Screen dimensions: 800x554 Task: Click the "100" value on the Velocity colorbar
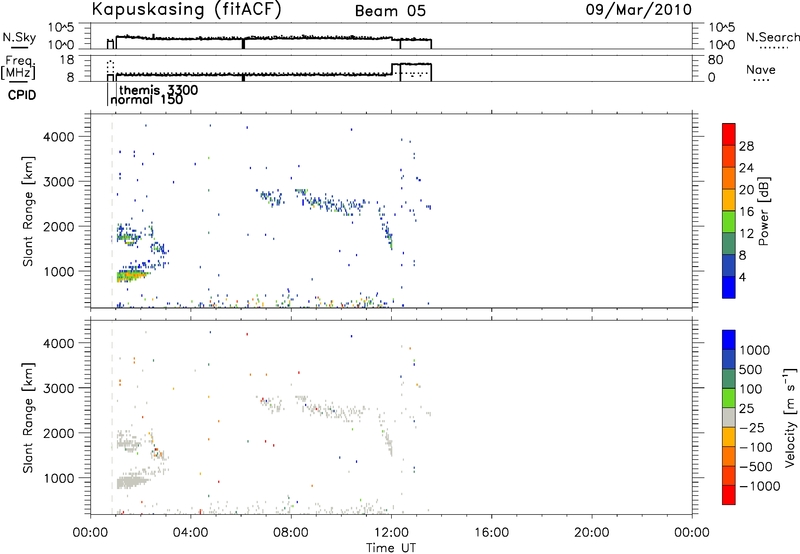751,389
